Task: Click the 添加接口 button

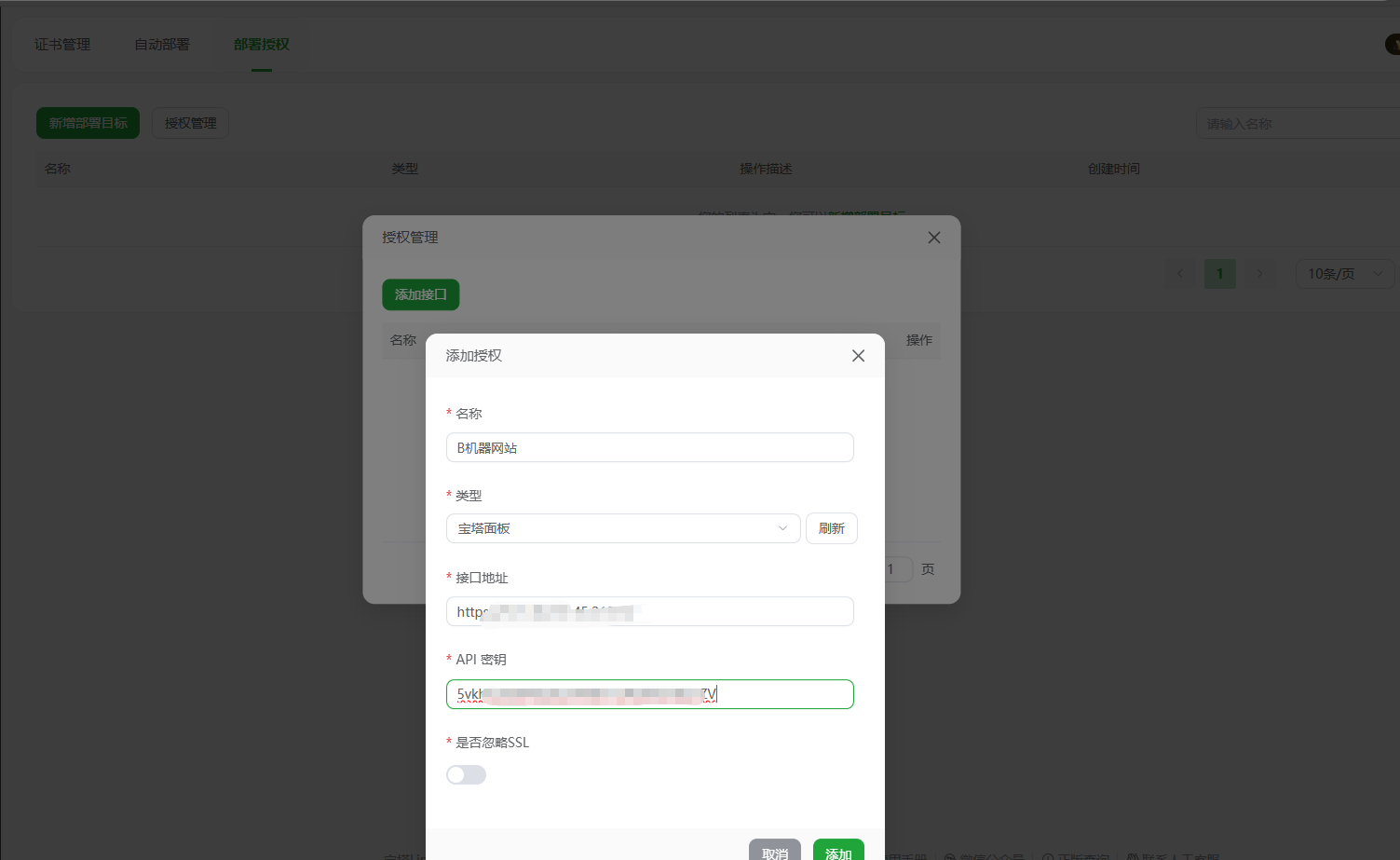Action: [x=420, y=294]
